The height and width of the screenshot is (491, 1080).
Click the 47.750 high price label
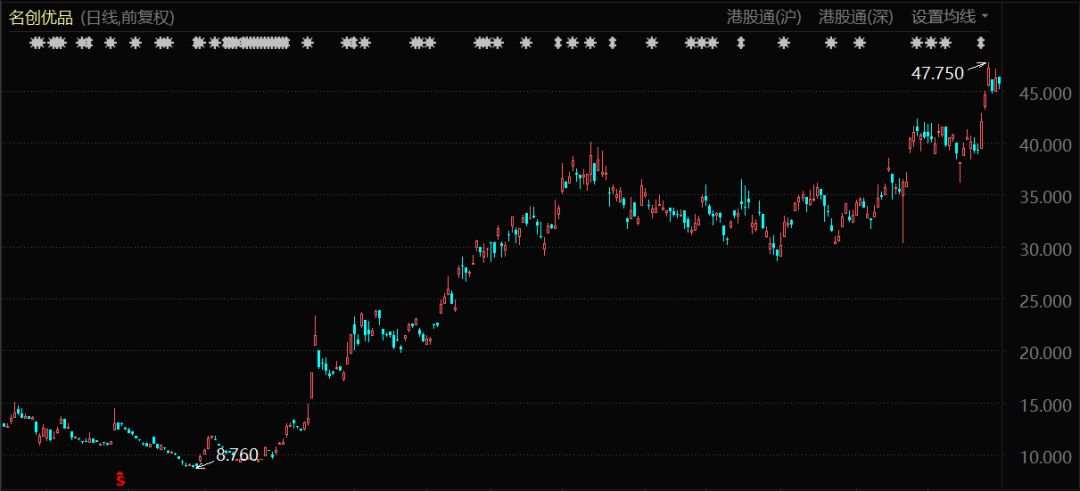click(x=937, y=72)
